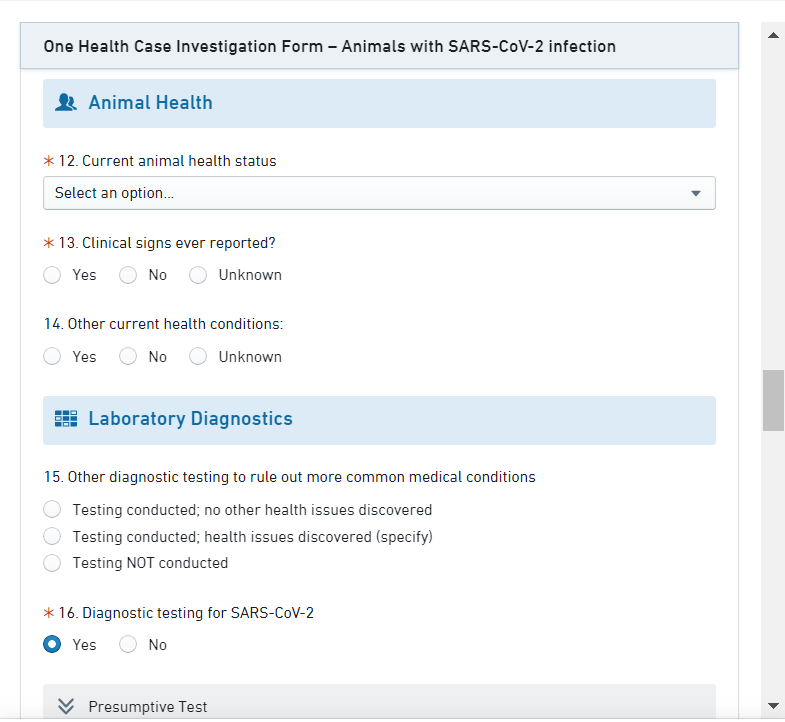Select No for Clinical signs ever reported
785x722 pixels.
(128, 275)
